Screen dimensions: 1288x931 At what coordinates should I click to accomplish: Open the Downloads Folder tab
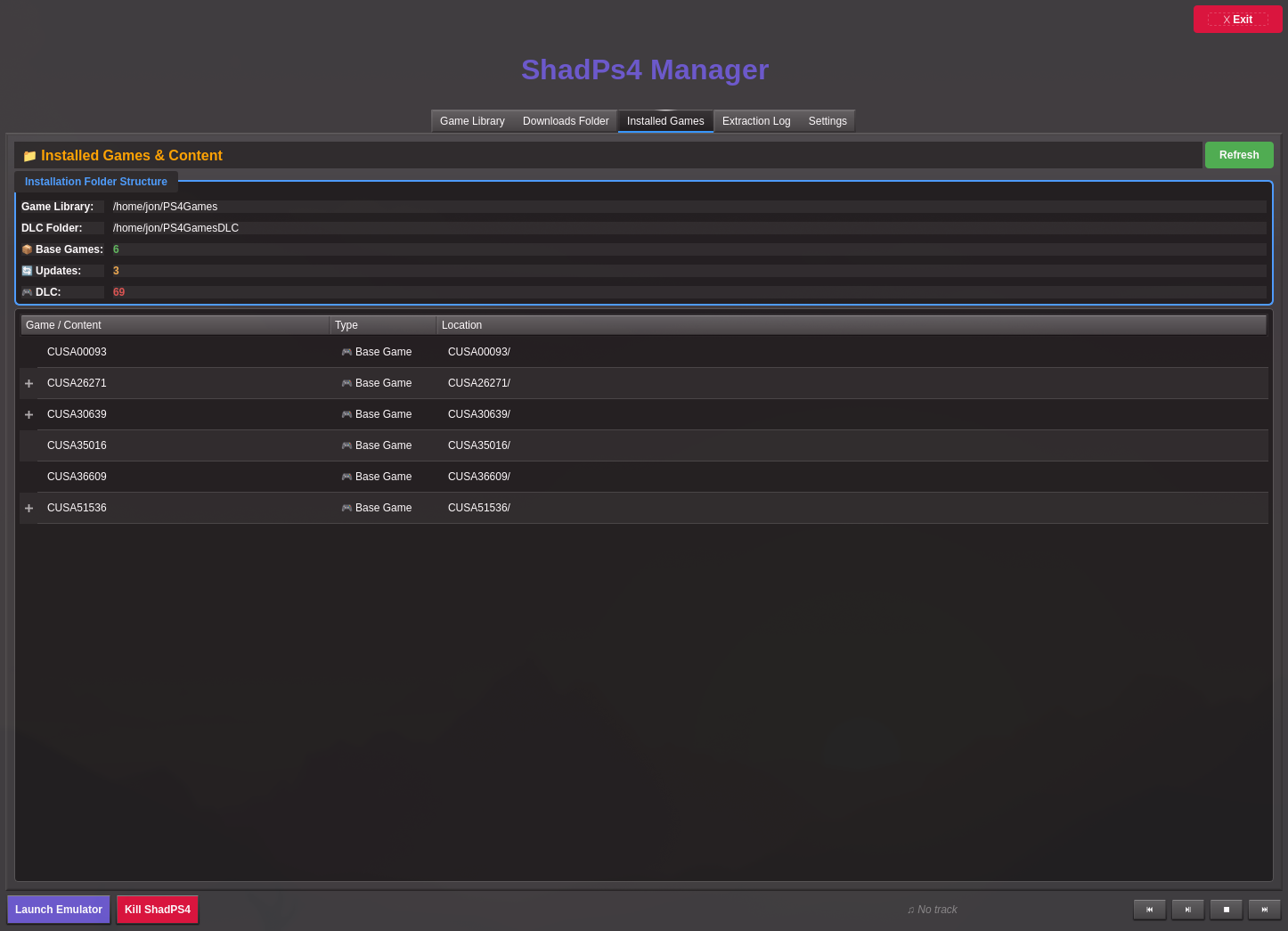(x=566, y=121)
